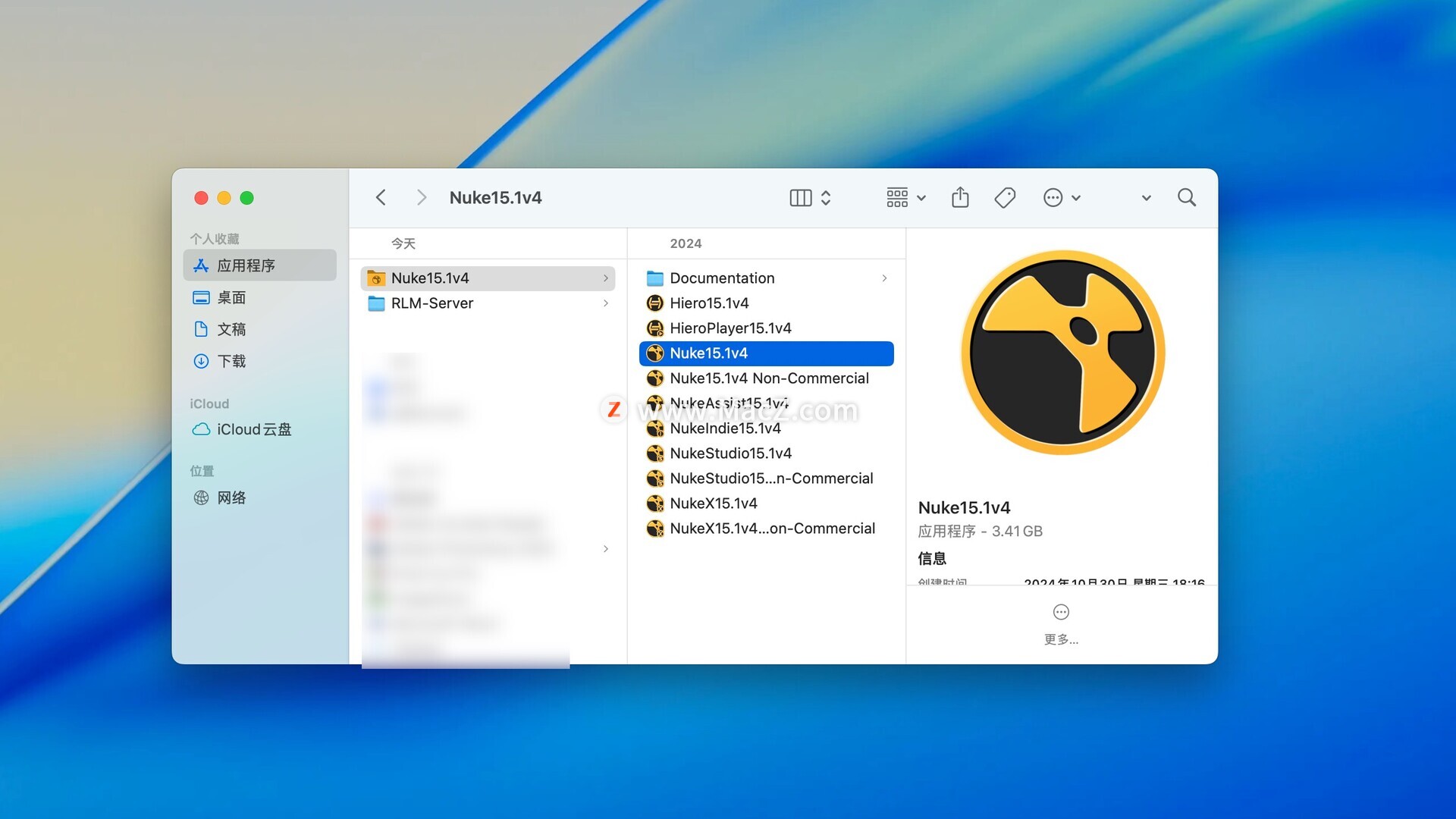Click the NukeX15.1v4 app icon
The image size is (1456, 819).
coord(655,504)
